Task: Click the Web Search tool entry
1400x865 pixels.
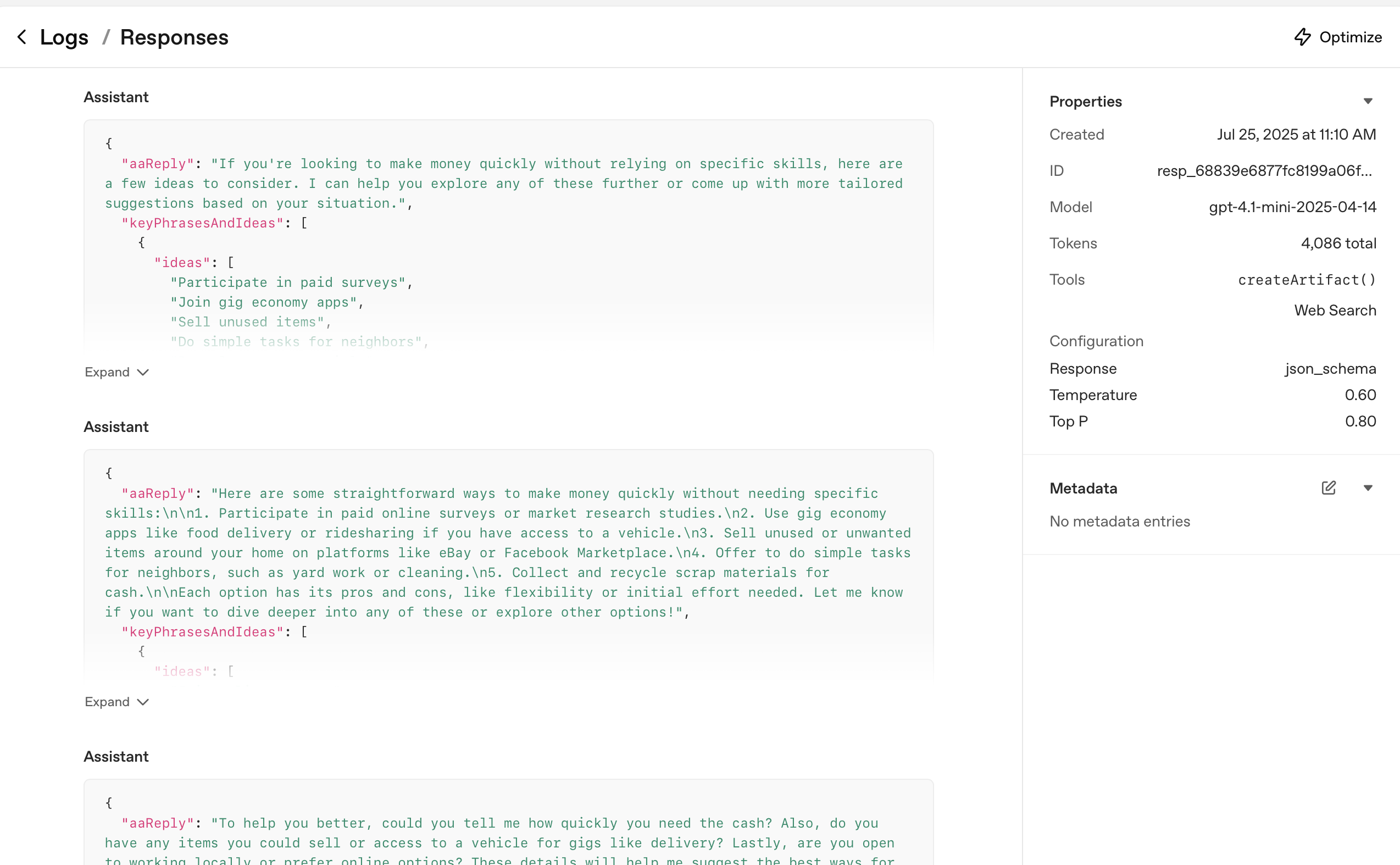Action: click(1335, 310)
